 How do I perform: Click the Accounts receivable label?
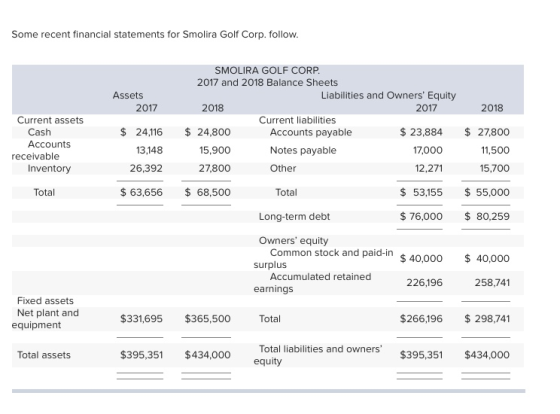click(x=41, y=150)
